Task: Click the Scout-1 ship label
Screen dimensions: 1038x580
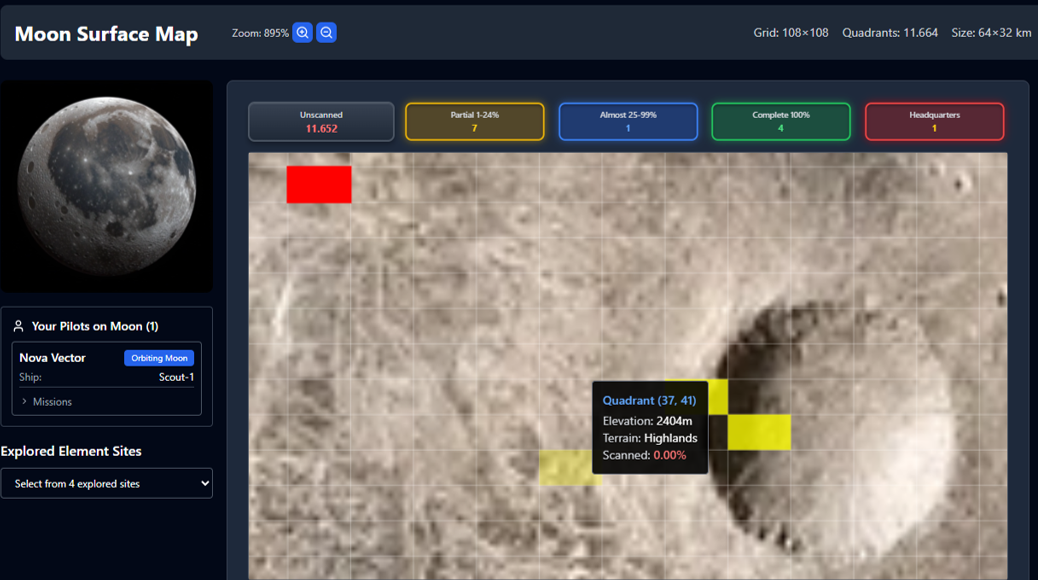Action: click(x=176, y=377)
